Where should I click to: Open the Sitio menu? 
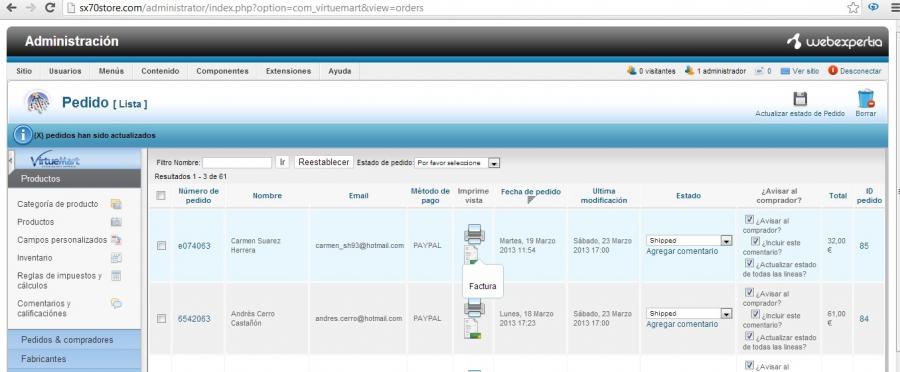click(24, 71)
